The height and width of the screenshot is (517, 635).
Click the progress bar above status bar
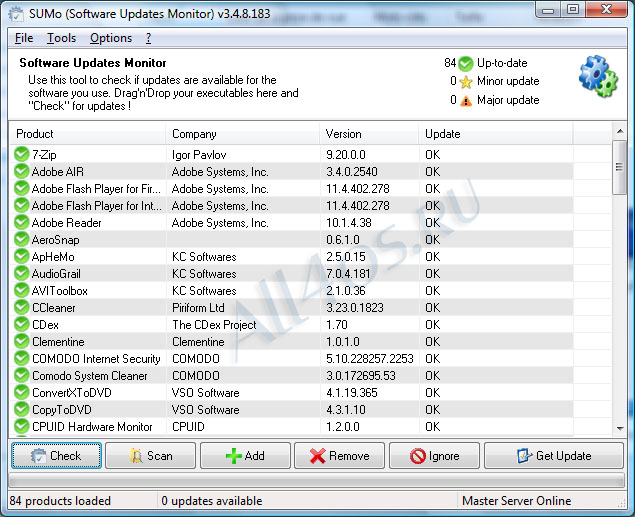[x=316, y=481]
